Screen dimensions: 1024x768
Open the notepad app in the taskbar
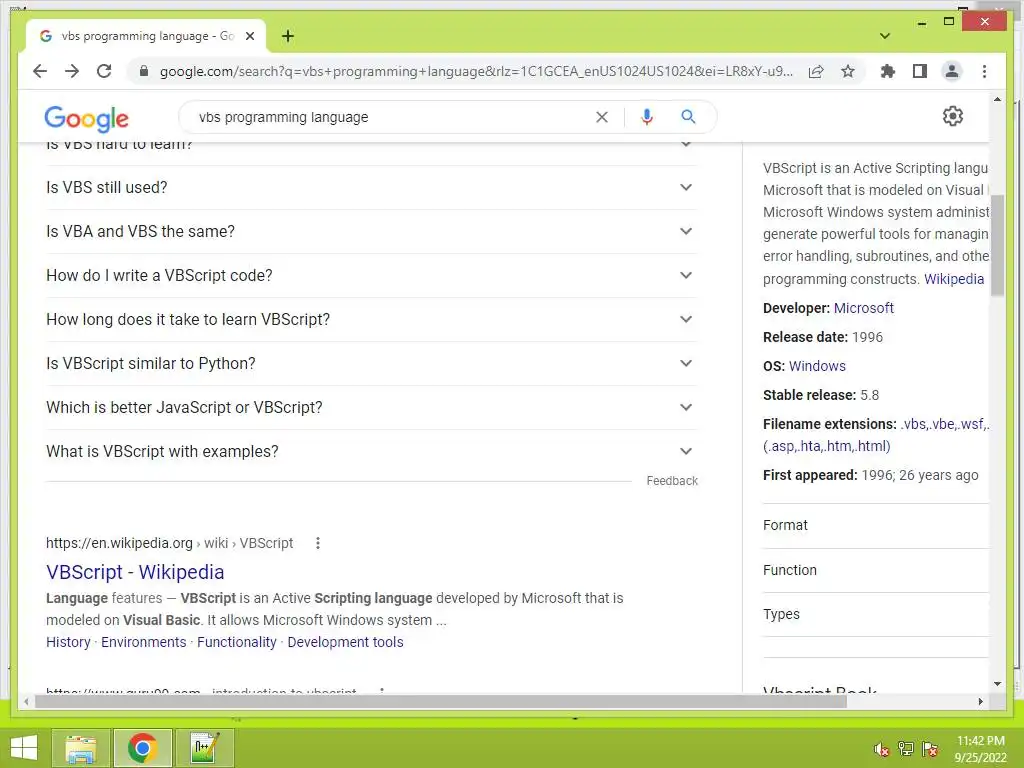[x=205, y=748]
